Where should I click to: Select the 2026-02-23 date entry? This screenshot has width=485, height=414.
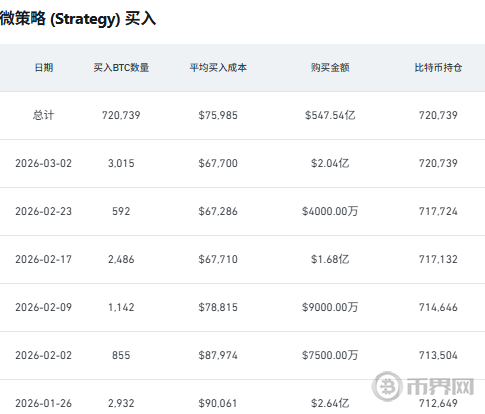tap(43, 211)
